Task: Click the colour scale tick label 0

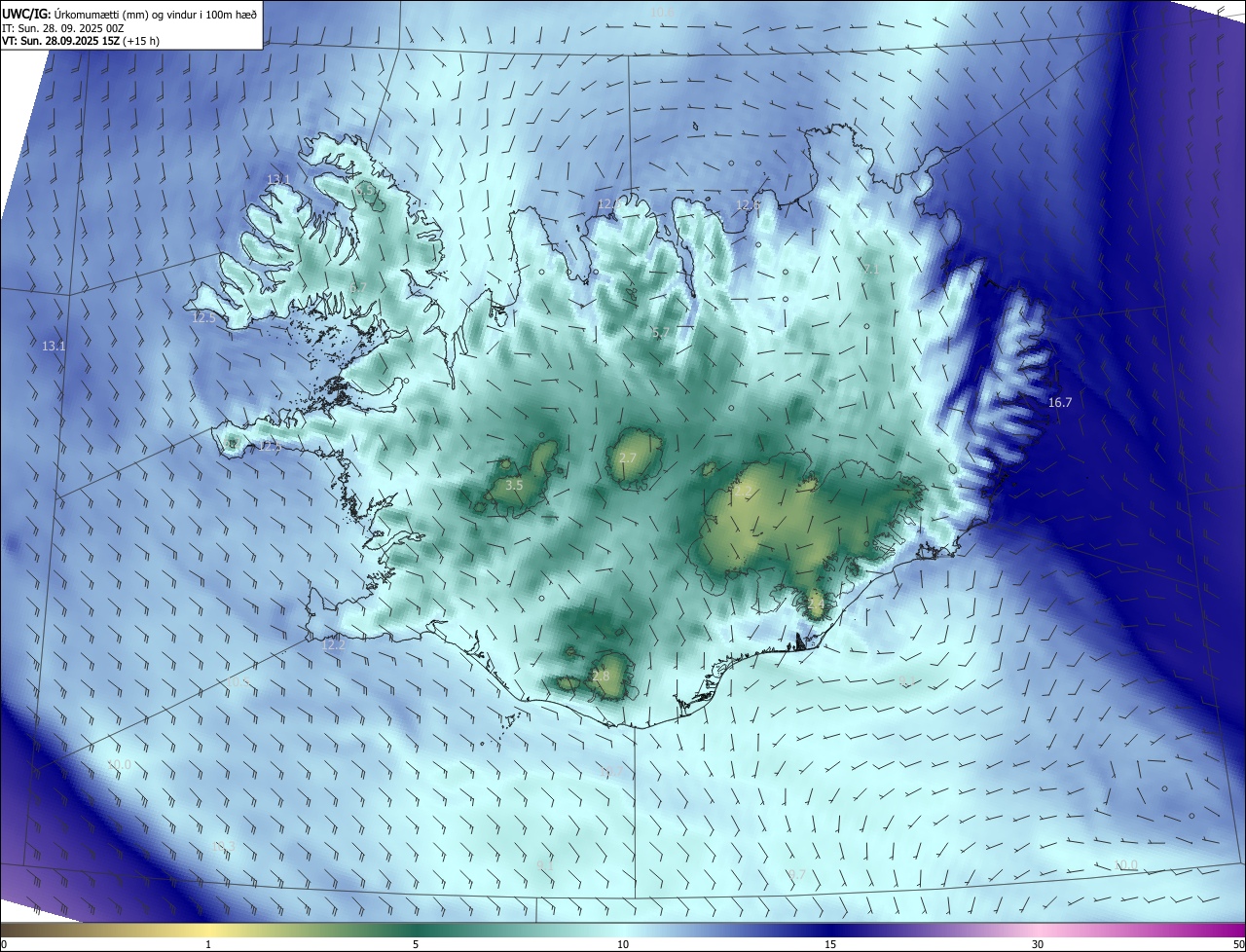Action: [3, 944]
